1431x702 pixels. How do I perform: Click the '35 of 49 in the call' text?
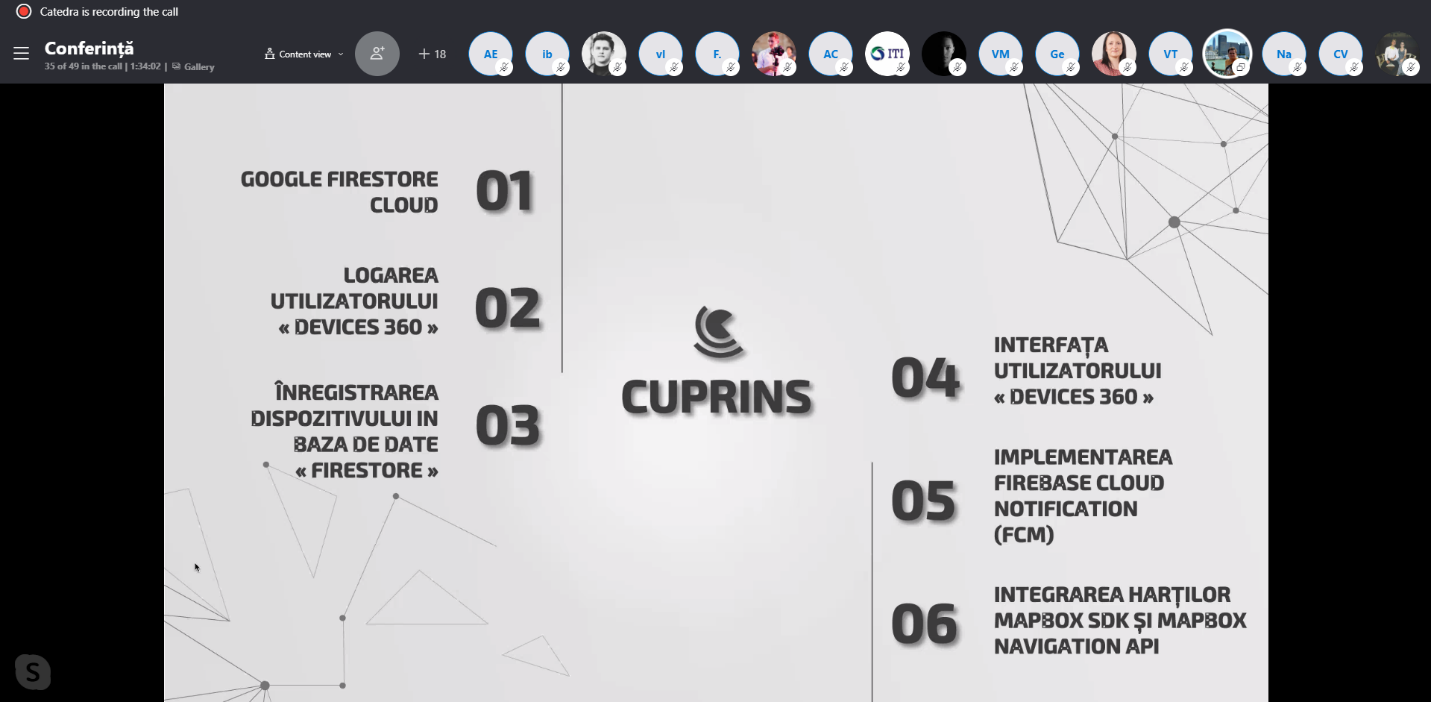pos(83,67)
